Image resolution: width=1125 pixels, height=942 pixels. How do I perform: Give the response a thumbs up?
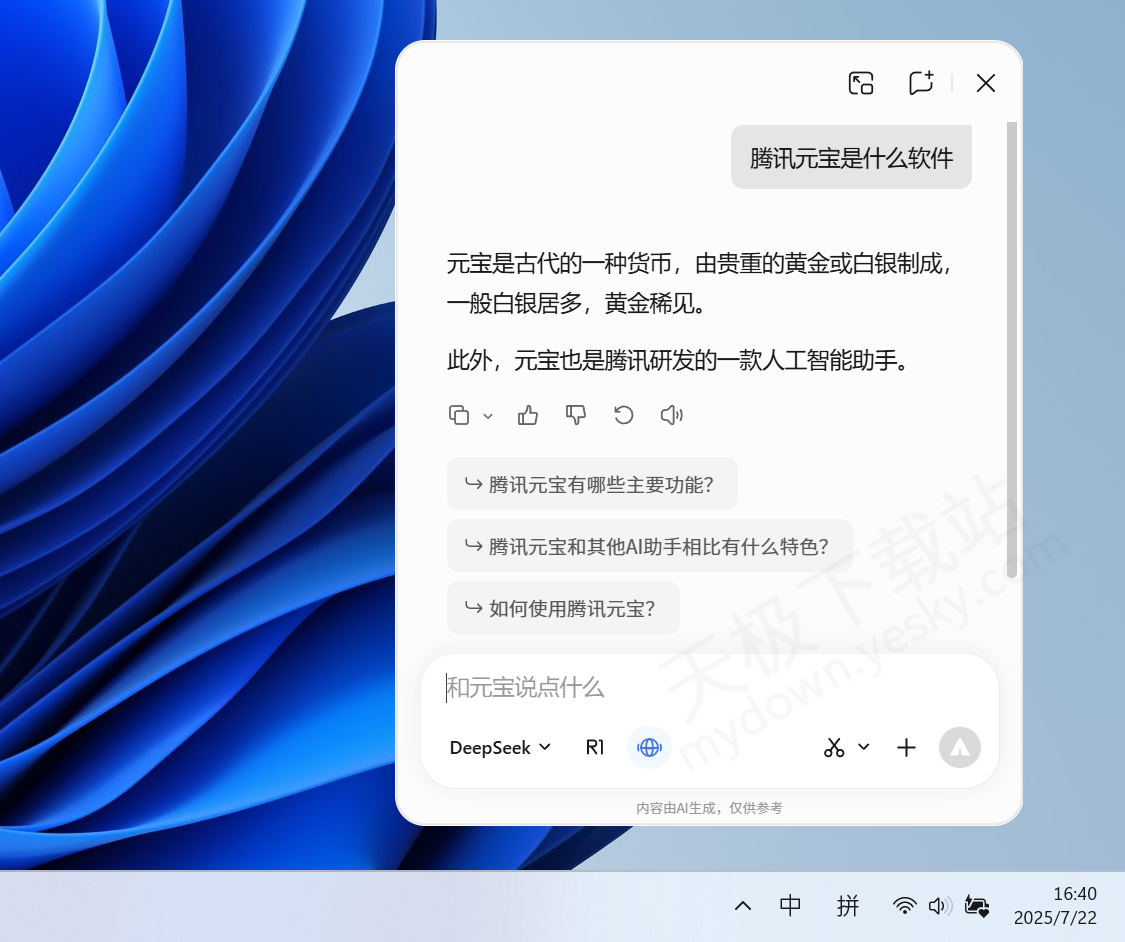528,415
